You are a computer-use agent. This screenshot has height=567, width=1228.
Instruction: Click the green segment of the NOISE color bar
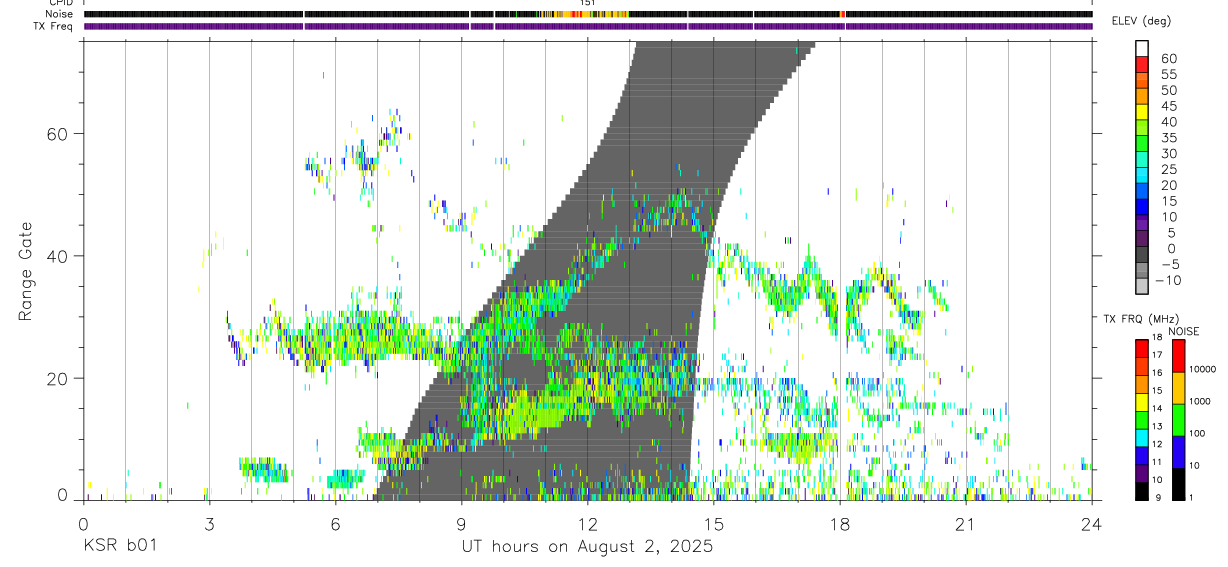point(1178,420)
